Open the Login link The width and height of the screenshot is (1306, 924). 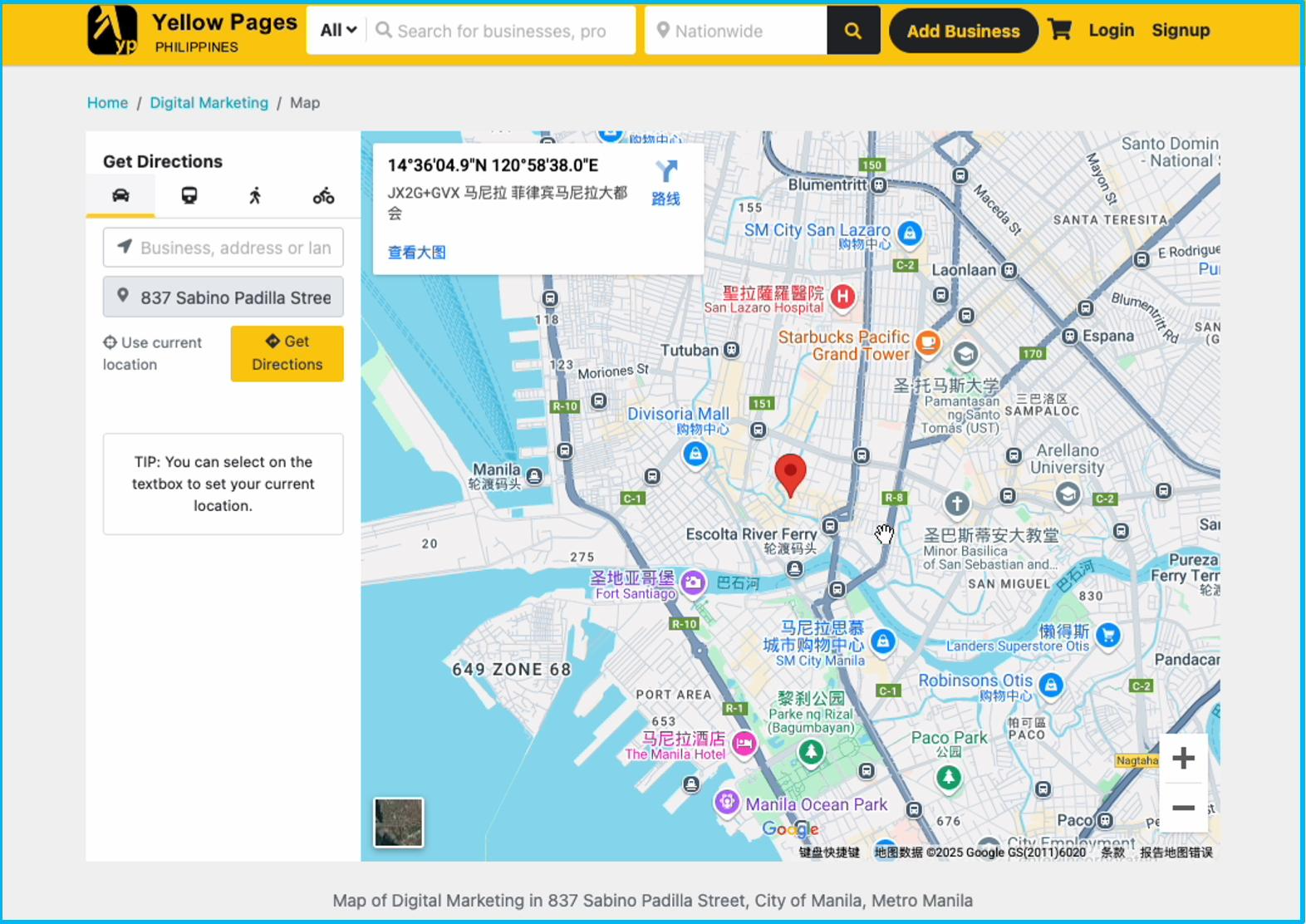click(x=1111, y=30)
